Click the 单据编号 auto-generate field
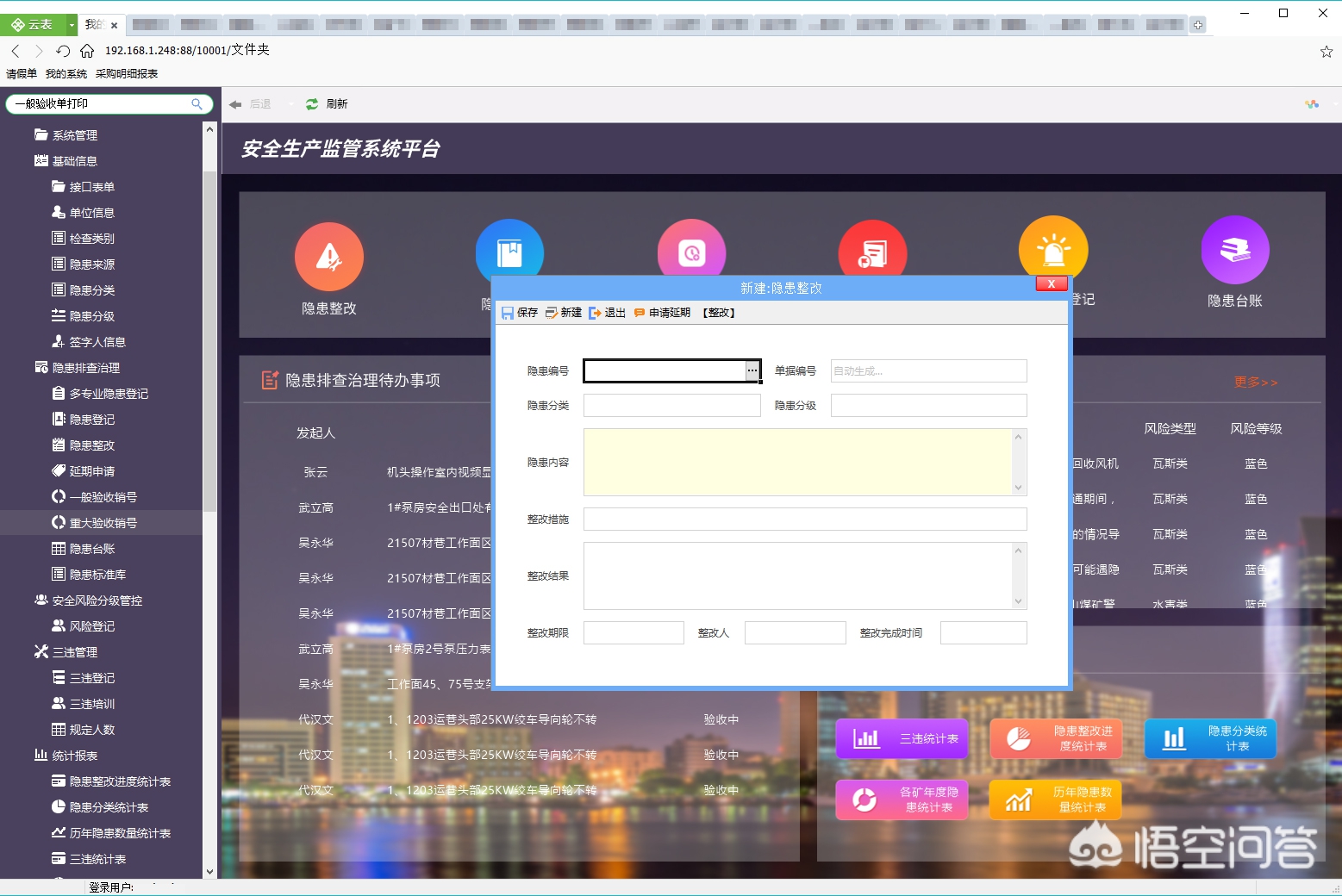1342x896 pixels. click(928, 370)
